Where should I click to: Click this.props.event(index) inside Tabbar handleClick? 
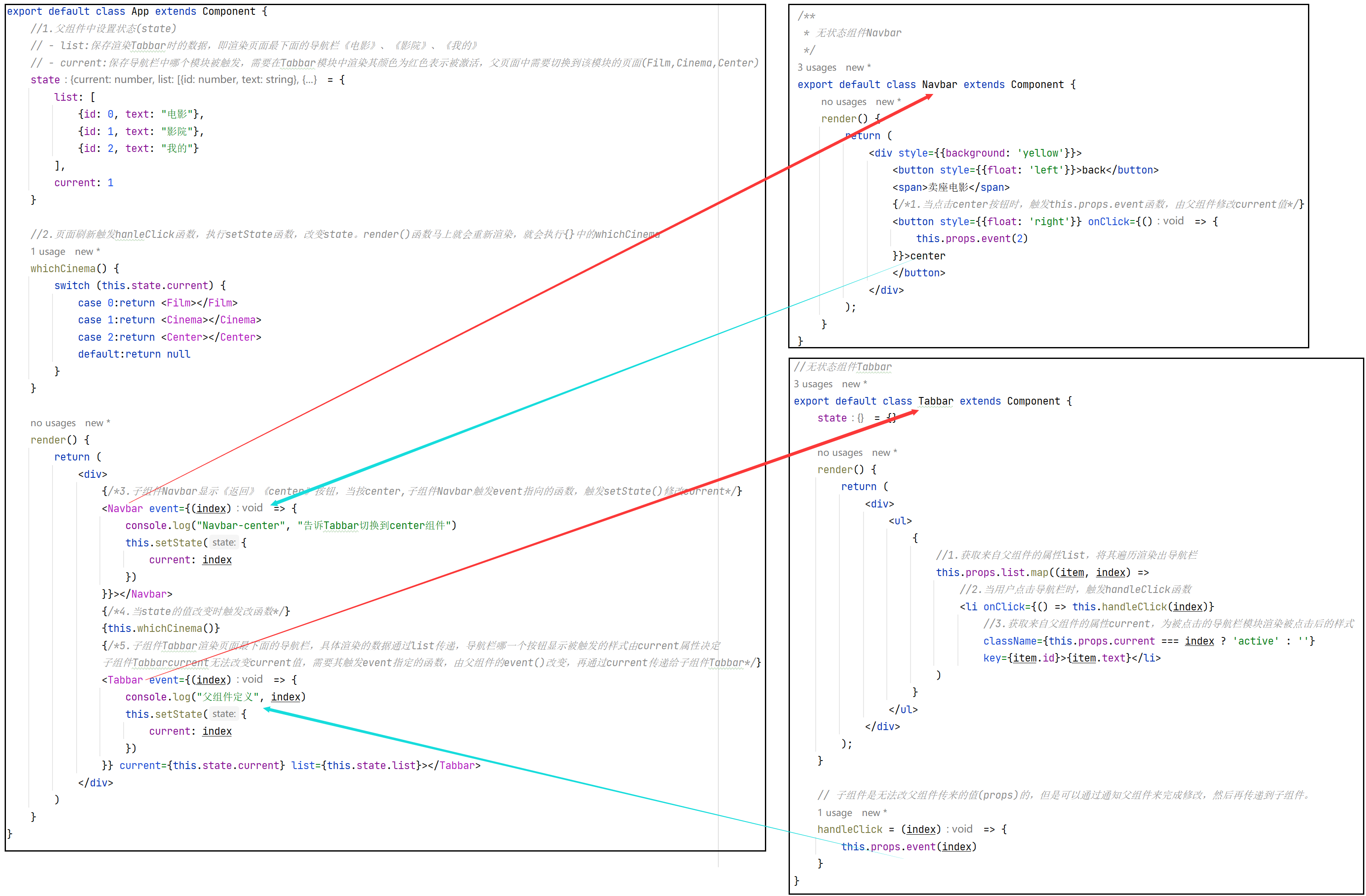tap(908, 846)
